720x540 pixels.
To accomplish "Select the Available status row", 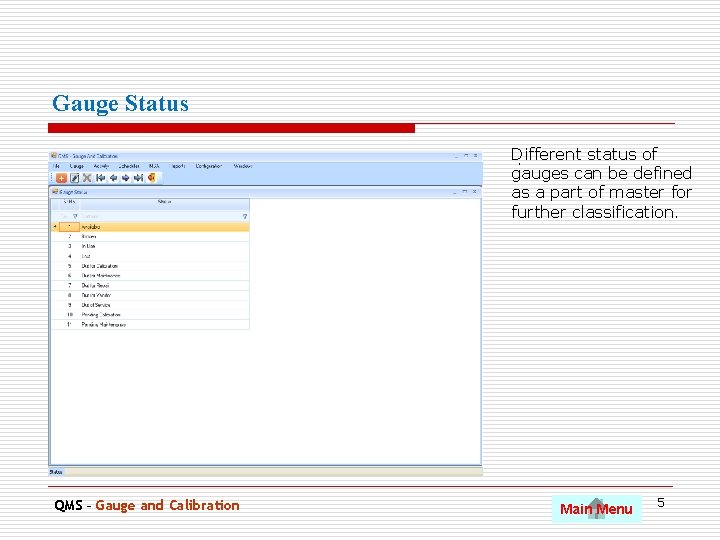I will (x=150, y=227).
